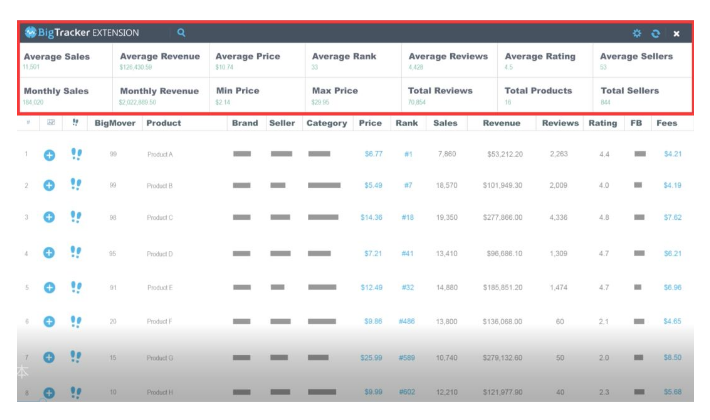Sort table by BigMover column
Image resolution: width=710 pixels, height=420 pixels.
tap(113, 123)
